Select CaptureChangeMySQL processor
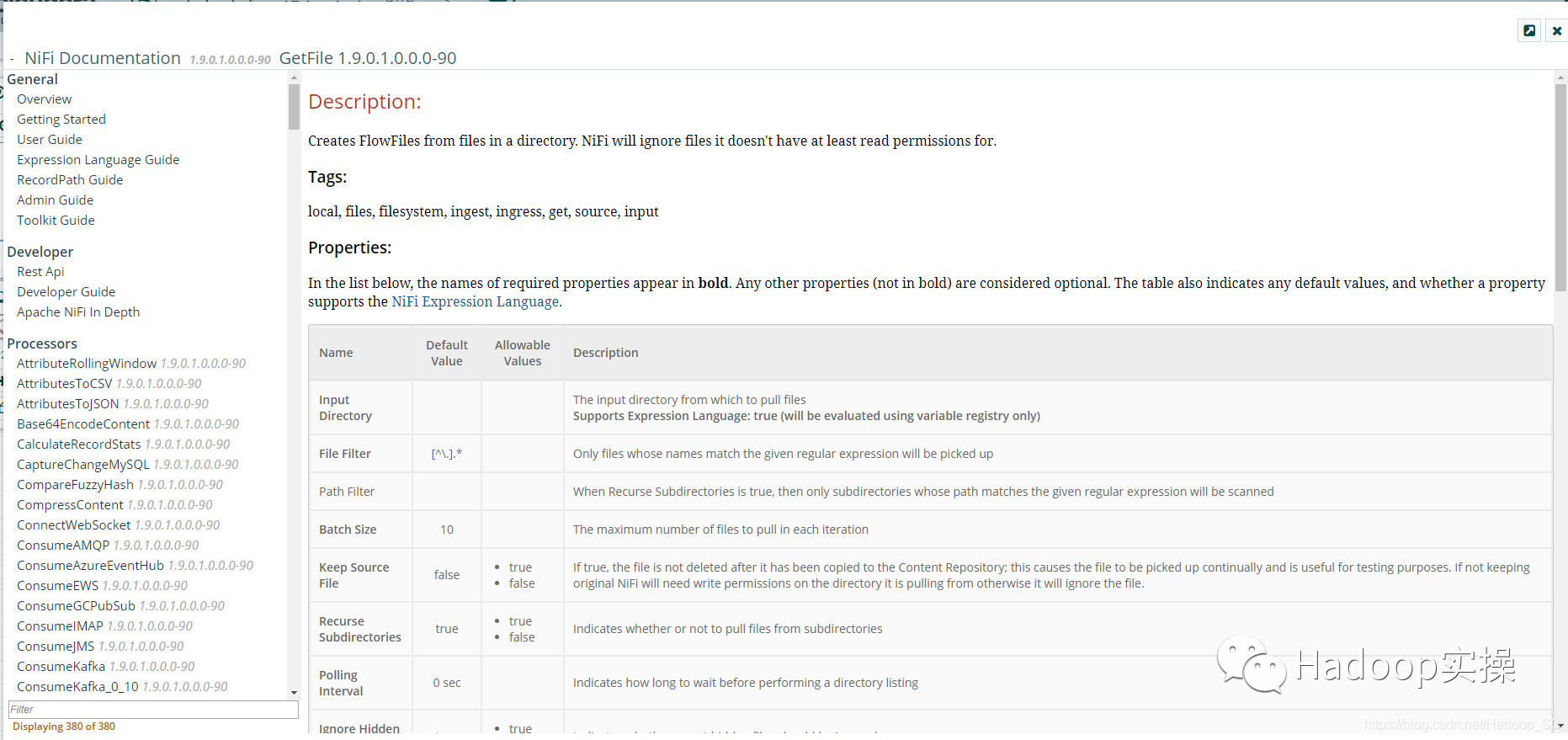Image resolution: width=1568 pixels, height=740 pixels. pos(82,465)
